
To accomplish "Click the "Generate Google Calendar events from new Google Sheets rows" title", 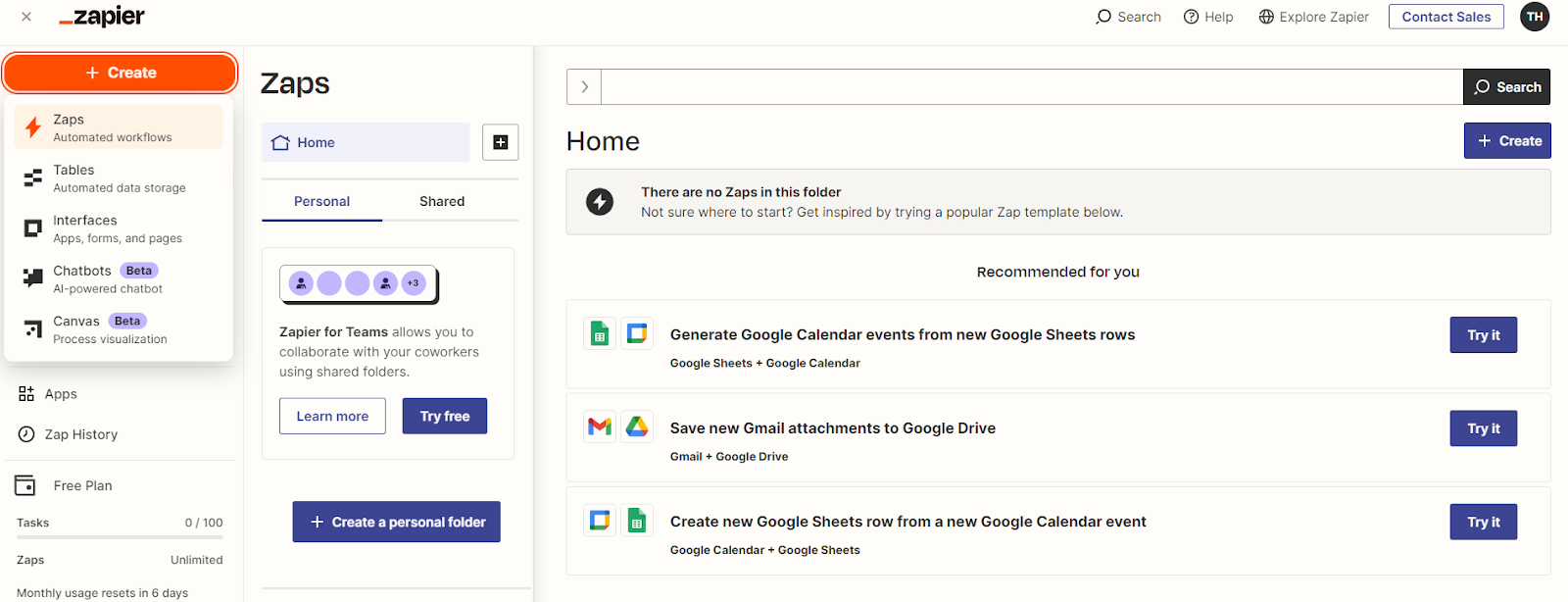I will coord(903,334).
